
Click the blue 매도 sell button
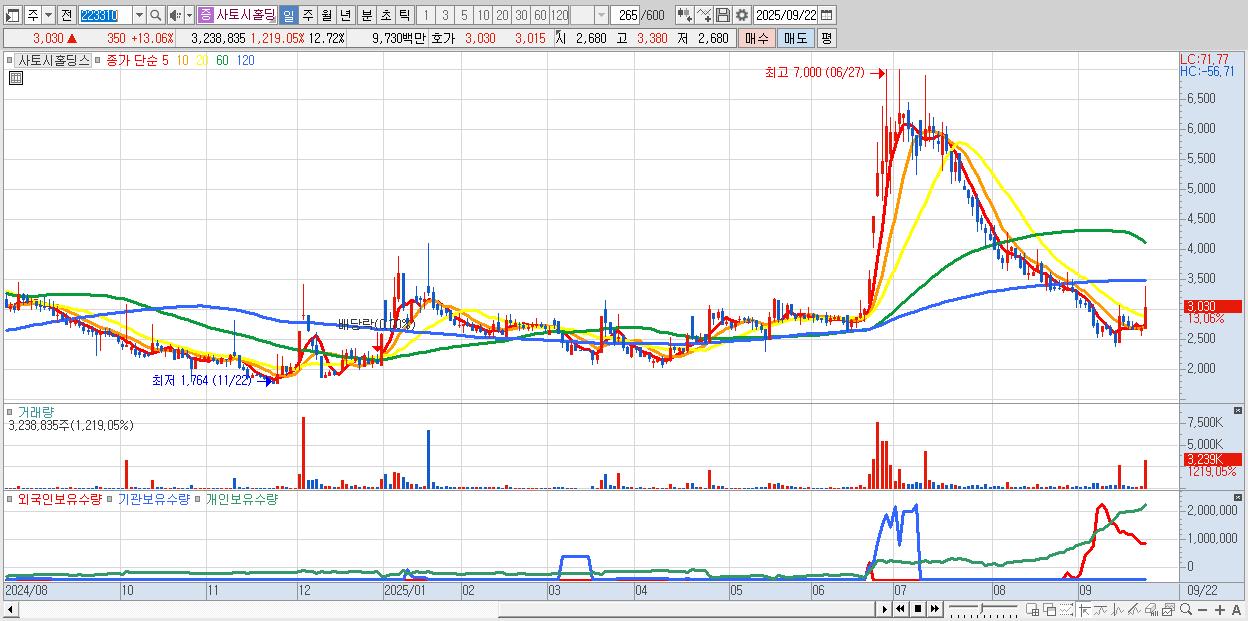click(795, 38)
